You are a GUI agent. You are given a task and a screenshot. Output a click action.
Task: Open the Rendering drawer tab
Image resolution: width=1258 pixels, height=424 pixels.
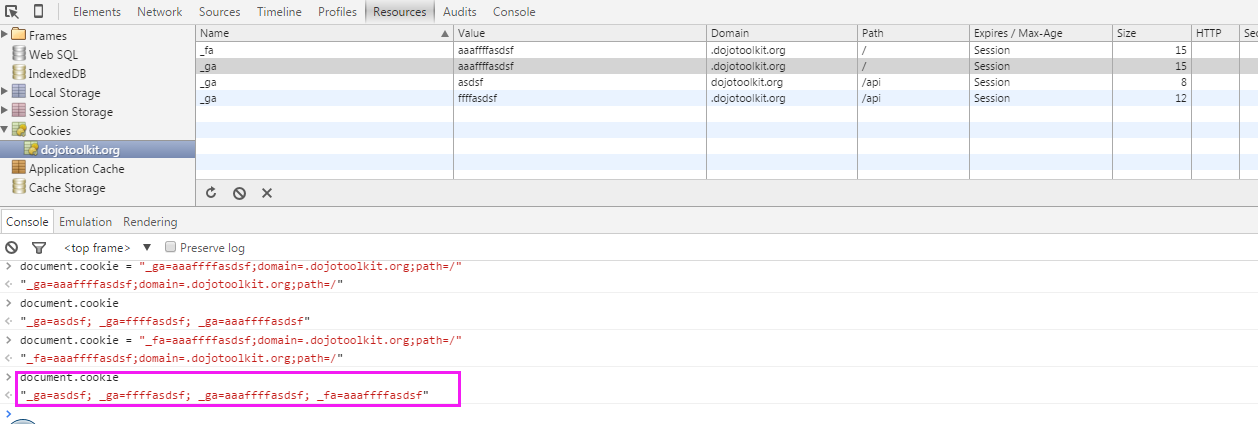(150, 222)
